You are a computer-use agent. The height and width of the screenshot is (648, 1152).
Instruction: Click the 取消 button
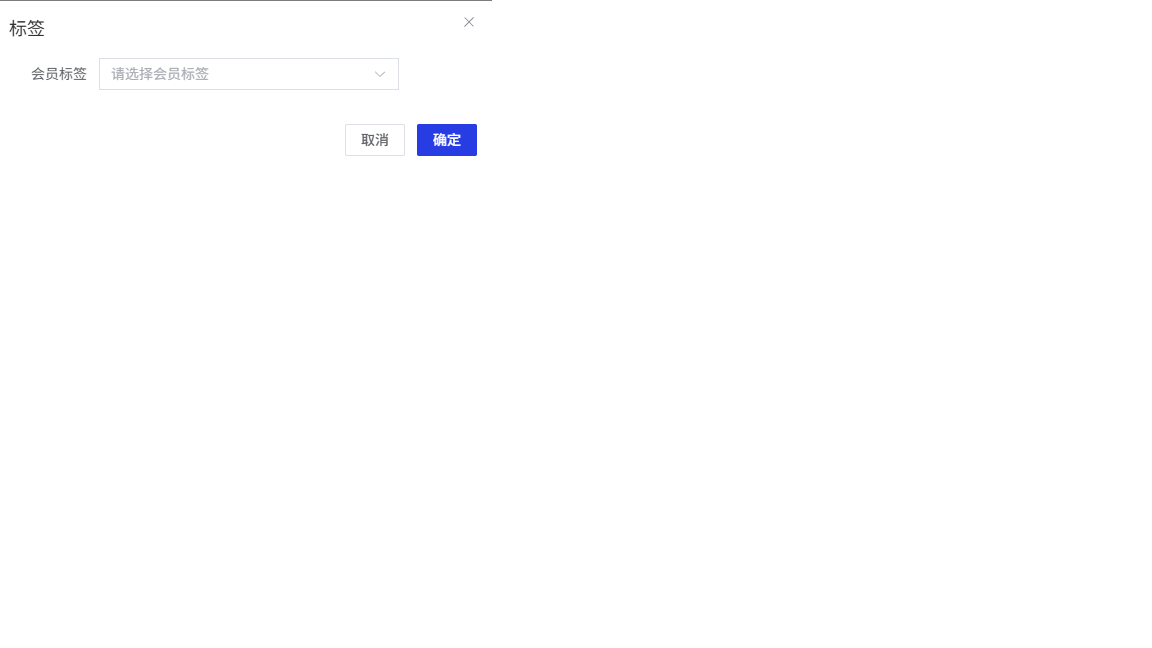[x=375, y=140]
